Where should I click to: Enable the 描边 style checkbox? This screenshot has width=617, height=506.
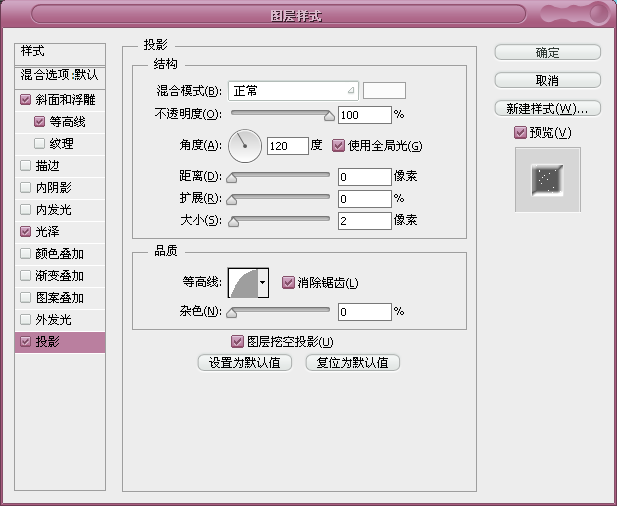click(x=26, y=166)
